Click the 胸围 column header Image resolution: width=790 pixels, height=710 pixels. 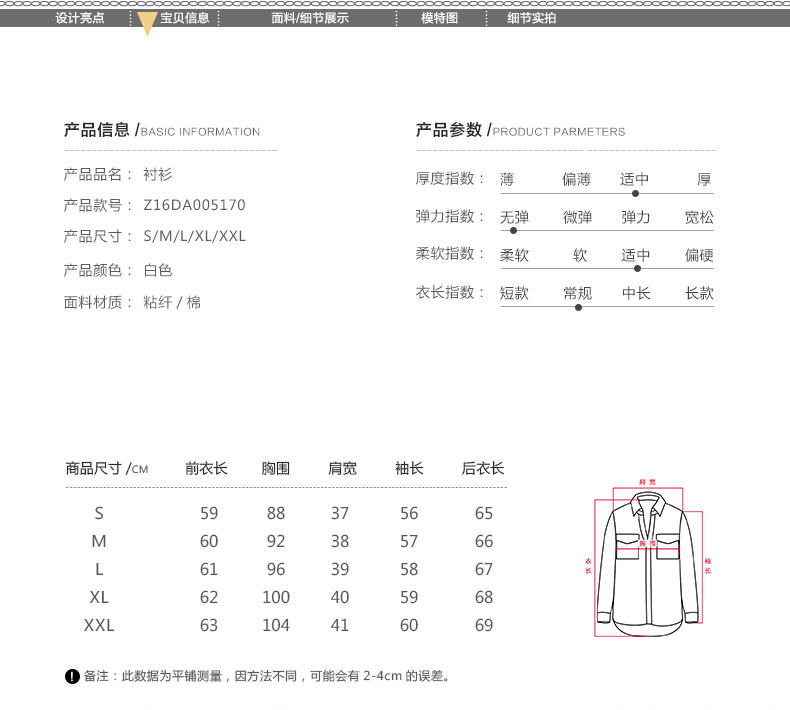click(275, 468)
